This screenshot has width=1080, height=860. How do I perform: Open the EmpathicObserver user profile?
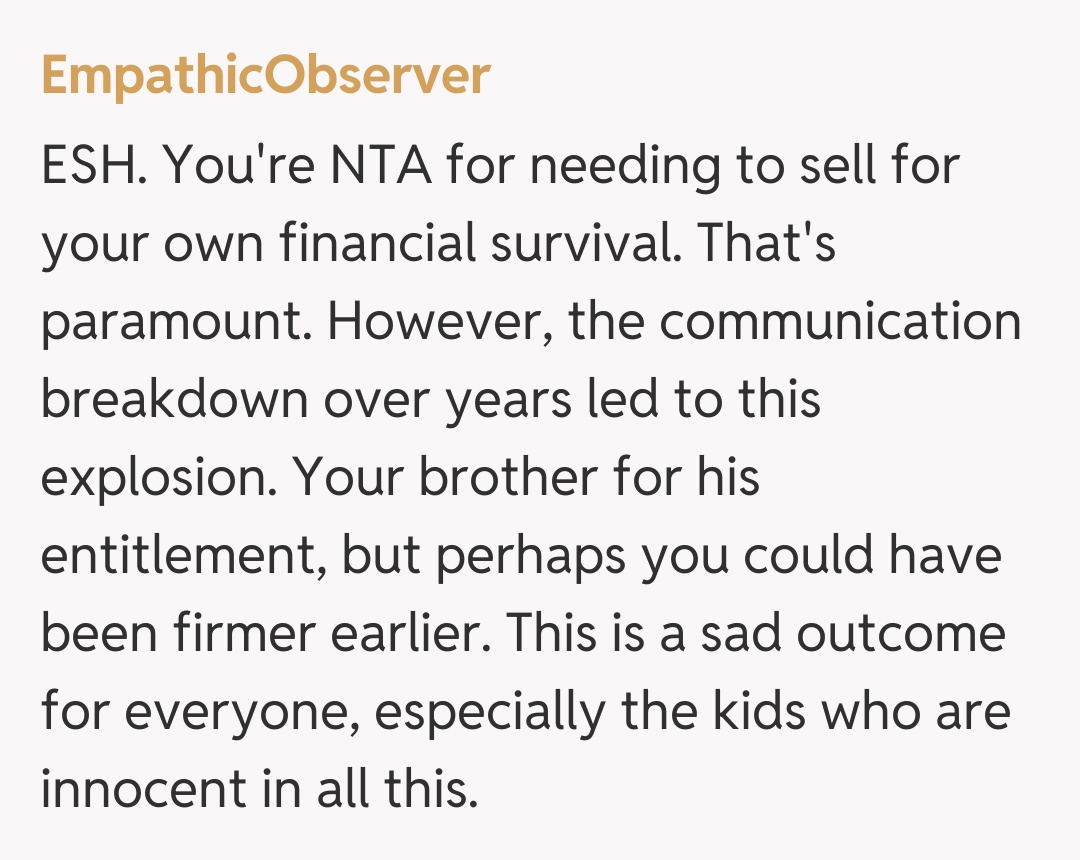coord(266,76)
